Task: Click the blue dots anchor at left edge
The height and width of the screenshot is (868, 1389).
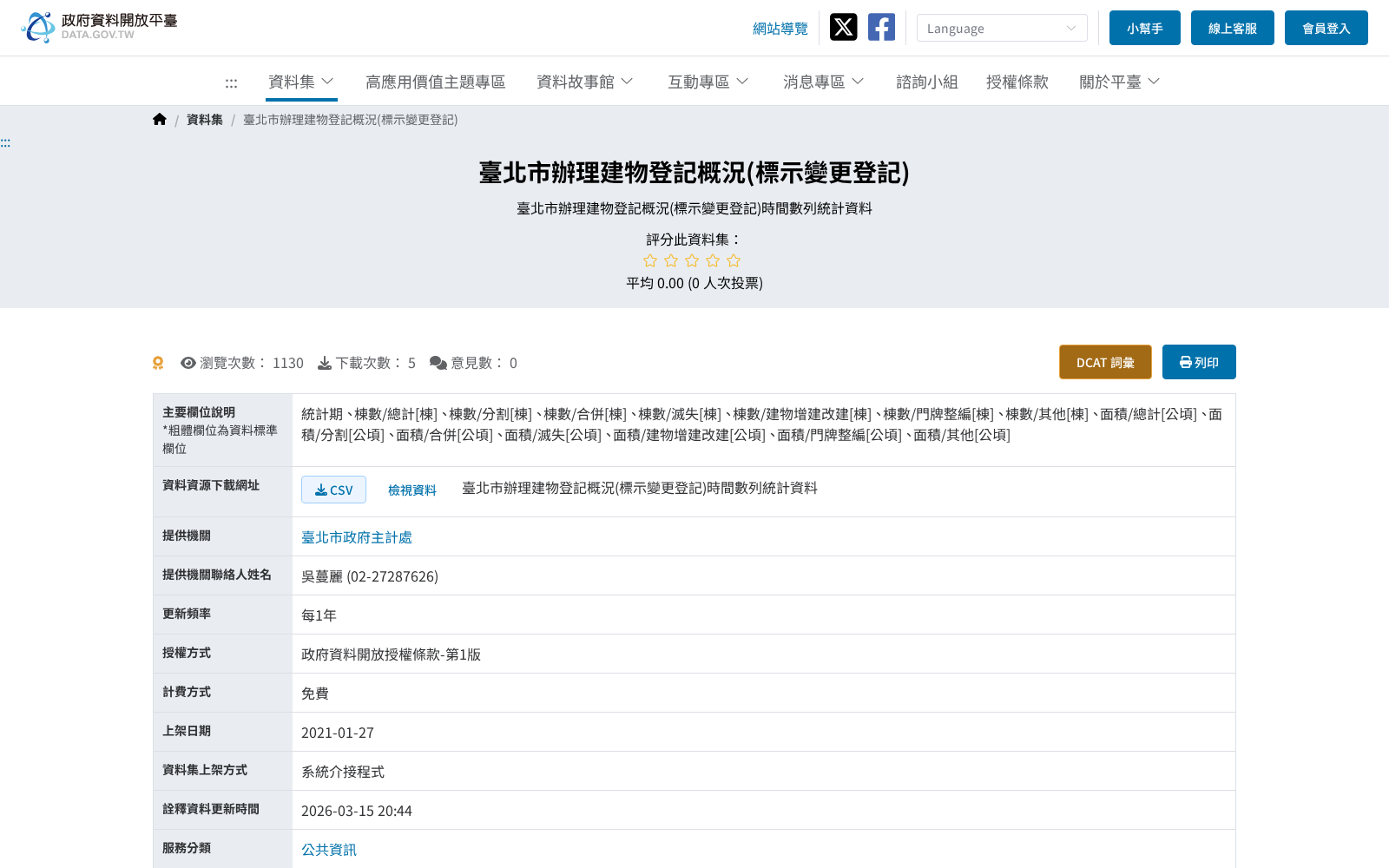Action: click(x=5, y=142)
